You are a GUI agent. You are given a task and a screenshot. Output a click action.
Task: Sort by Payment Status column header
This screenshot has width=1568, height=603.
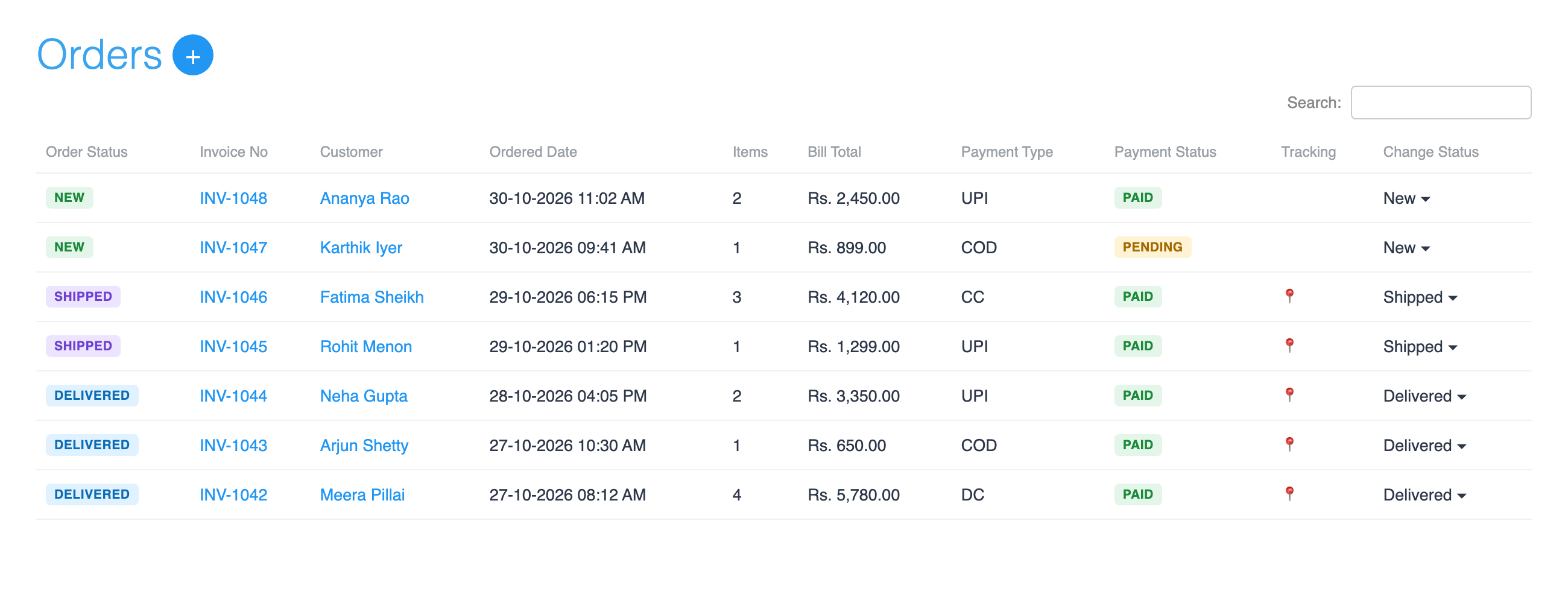tap(1165, 151)
